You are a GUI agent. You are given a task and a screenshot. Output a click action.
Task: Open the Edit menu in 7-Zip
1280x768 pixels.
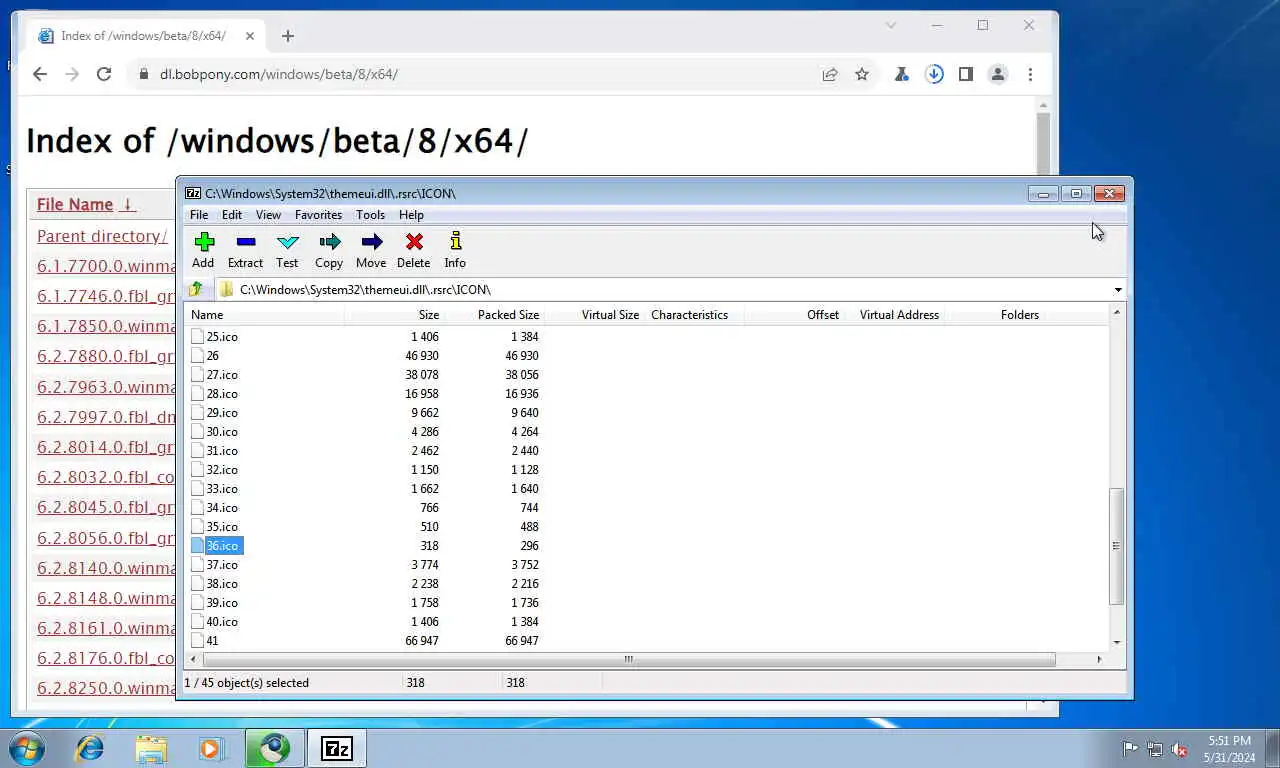pos(232,215)
